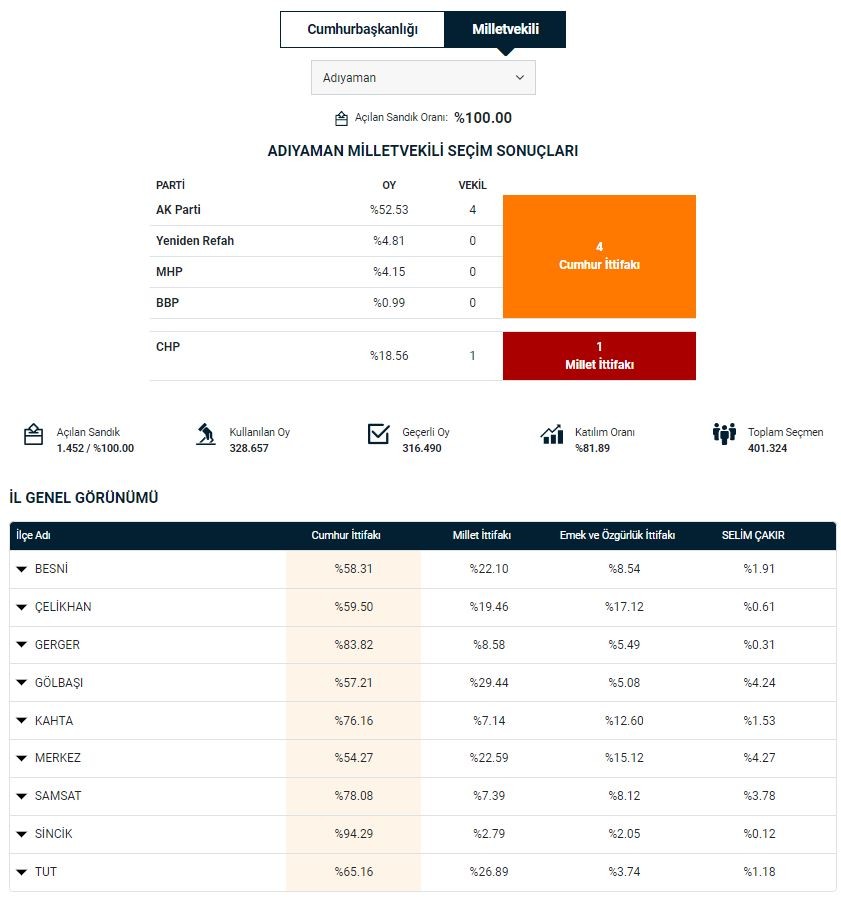Viewport: 841px width, 901px height.
Task: Click the Açılan Sandık ballot box icon
Action: (x=34, y=434)
